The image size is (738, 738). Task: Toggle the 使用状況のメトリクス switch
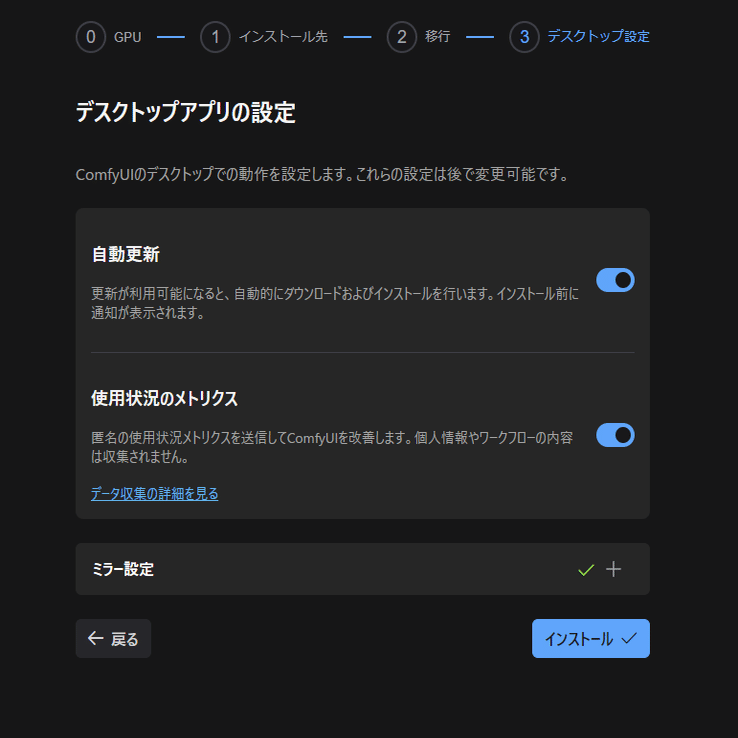(615, 435)
